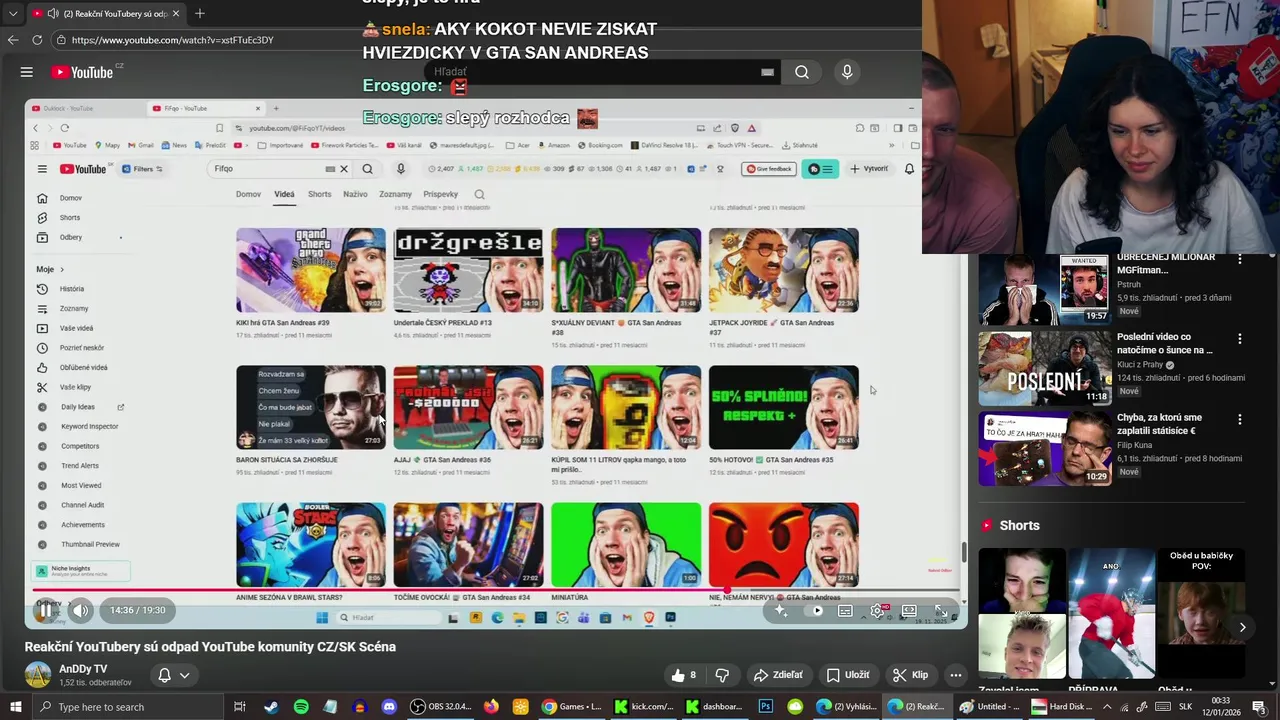Screen dimensions: 1280x720
Task: Open the Oběd u babičky Short
Action: tap(1201, 614)
